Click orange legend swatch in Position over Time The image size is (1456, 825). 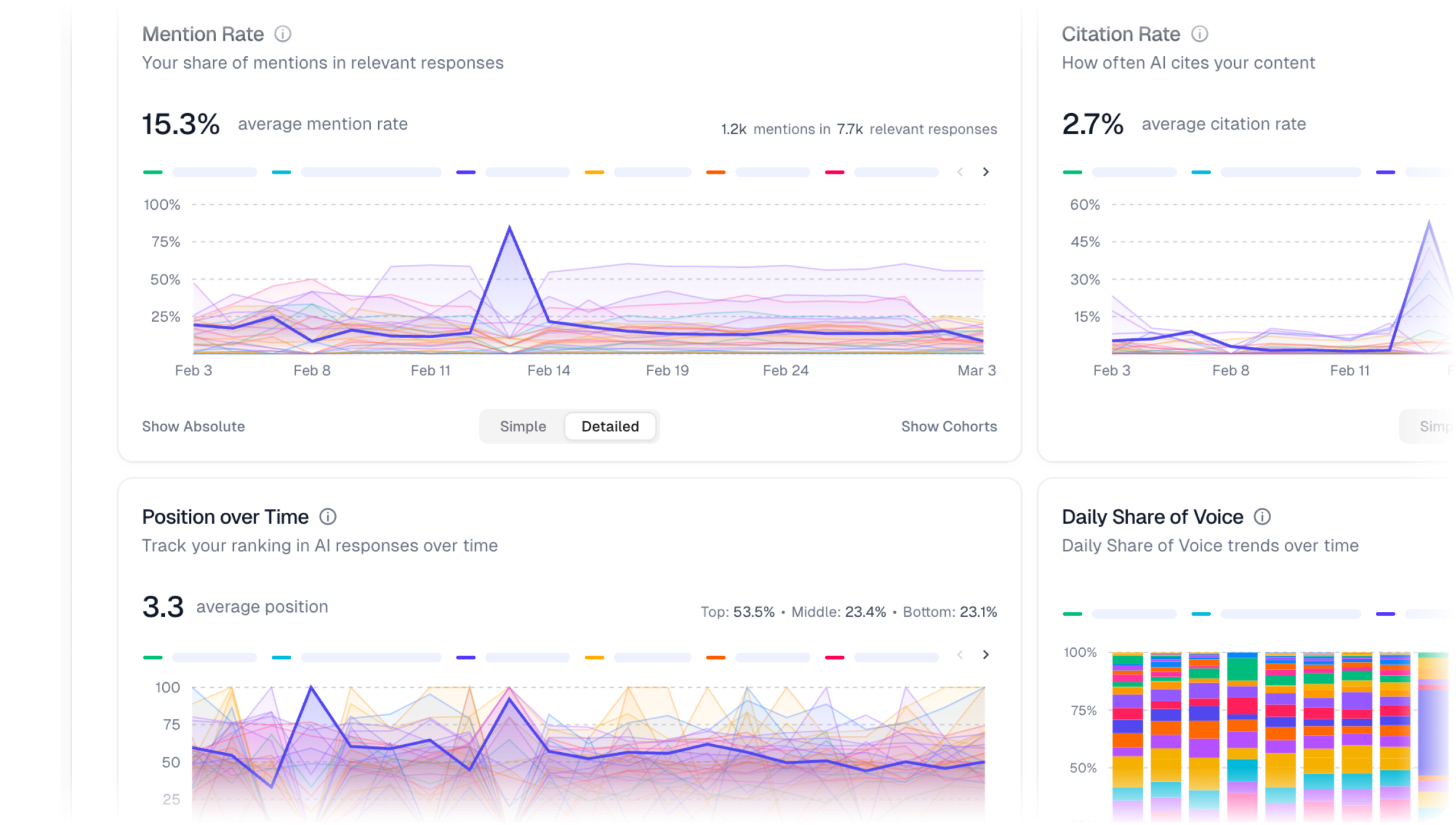pos(715,657)
